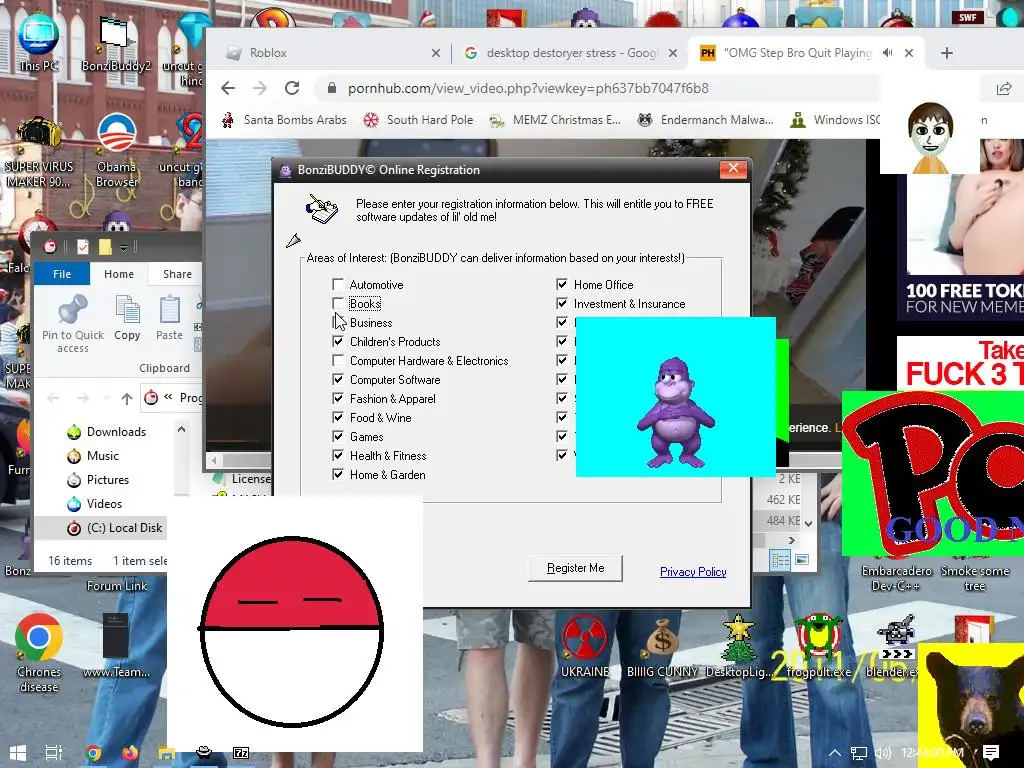
Task: Click the share icon in address bar
Action: (x=1004, y=88)
